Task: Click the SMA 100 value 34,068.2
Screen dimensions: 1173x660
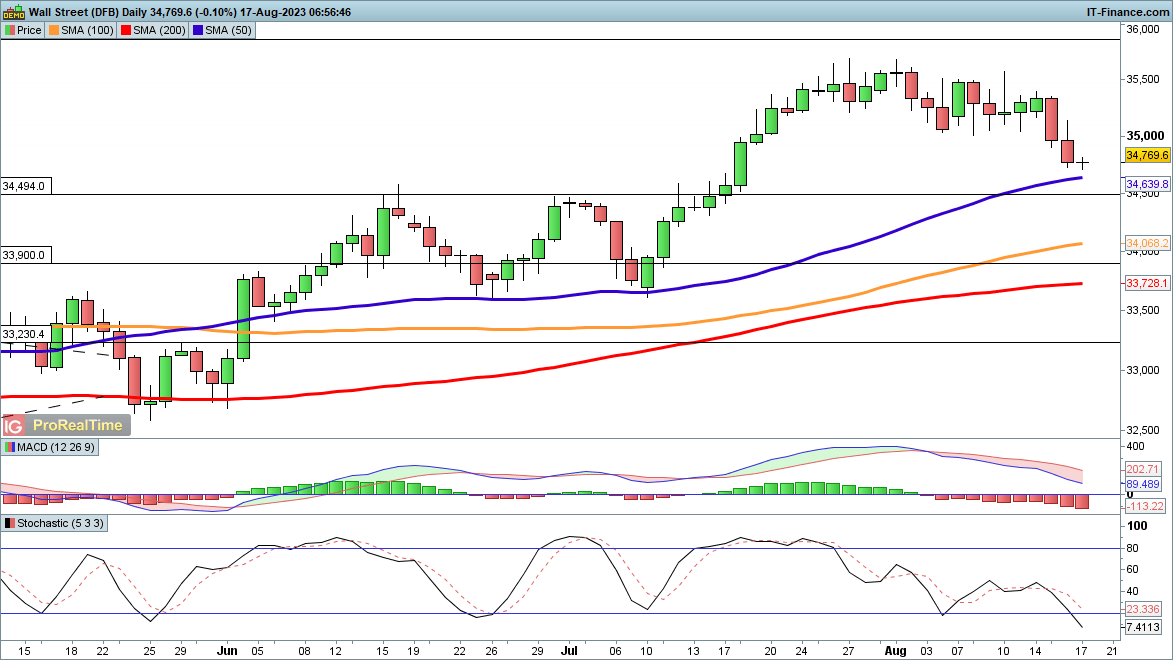Action: click(x=1147, y=243)
